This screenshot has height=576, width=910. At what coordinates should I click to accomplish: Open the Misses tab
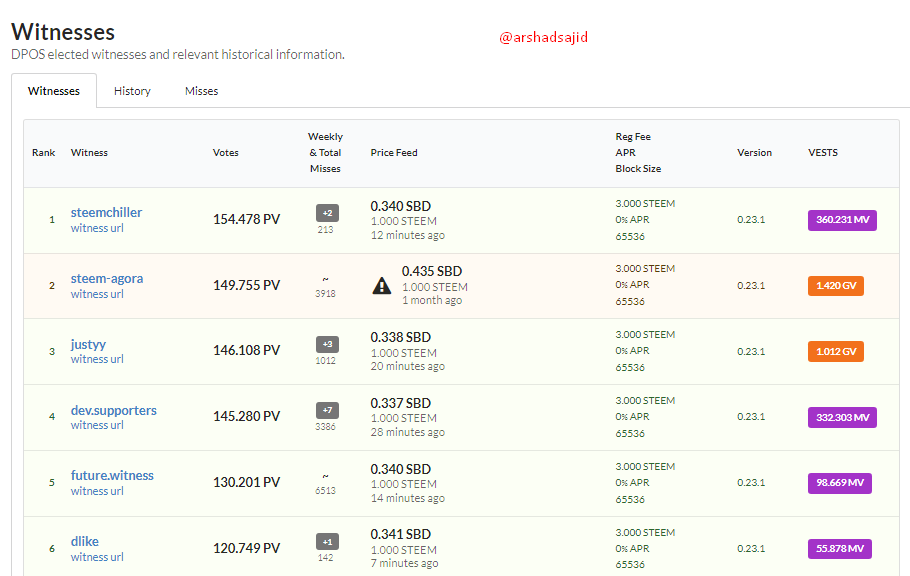201,91
